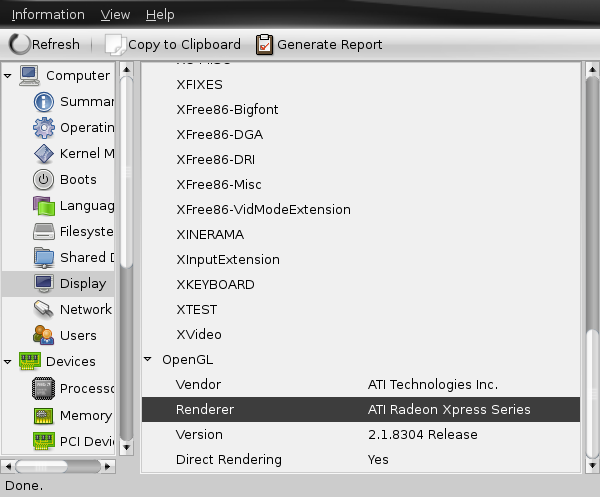Viewport: 600px width, 497px height.
Task: Select the XFree86-Bigfont row
Action: (361, 109)
